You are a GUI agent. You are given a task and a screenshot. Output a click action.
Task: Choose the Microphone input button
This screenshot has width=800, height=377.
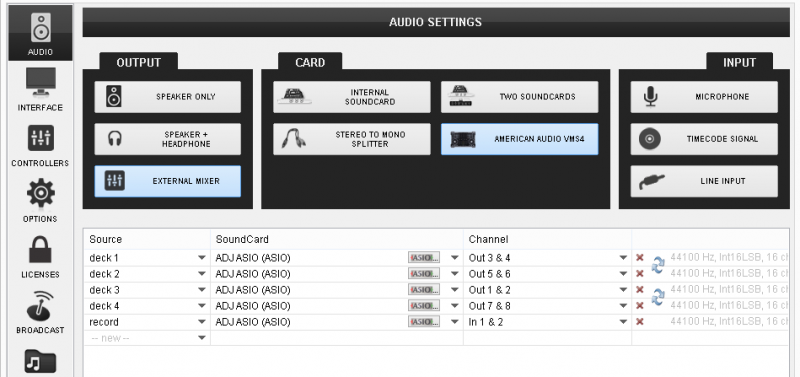click(x=704, y=97)
